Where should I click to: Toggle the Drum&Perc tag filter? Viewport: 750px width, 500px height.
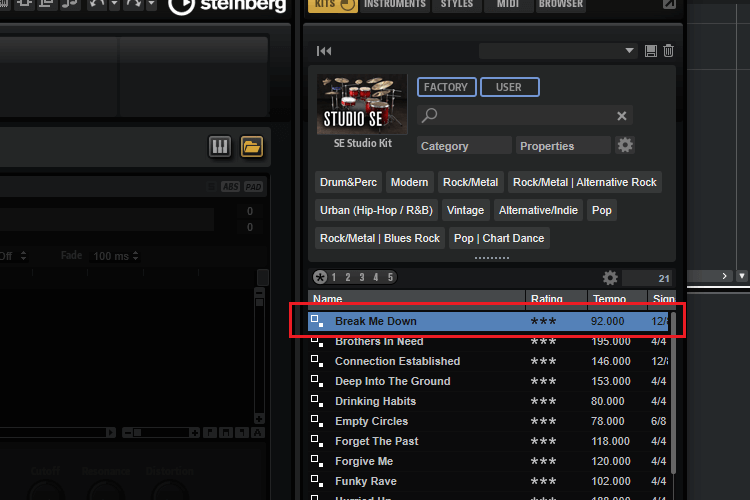coord(348,182)
